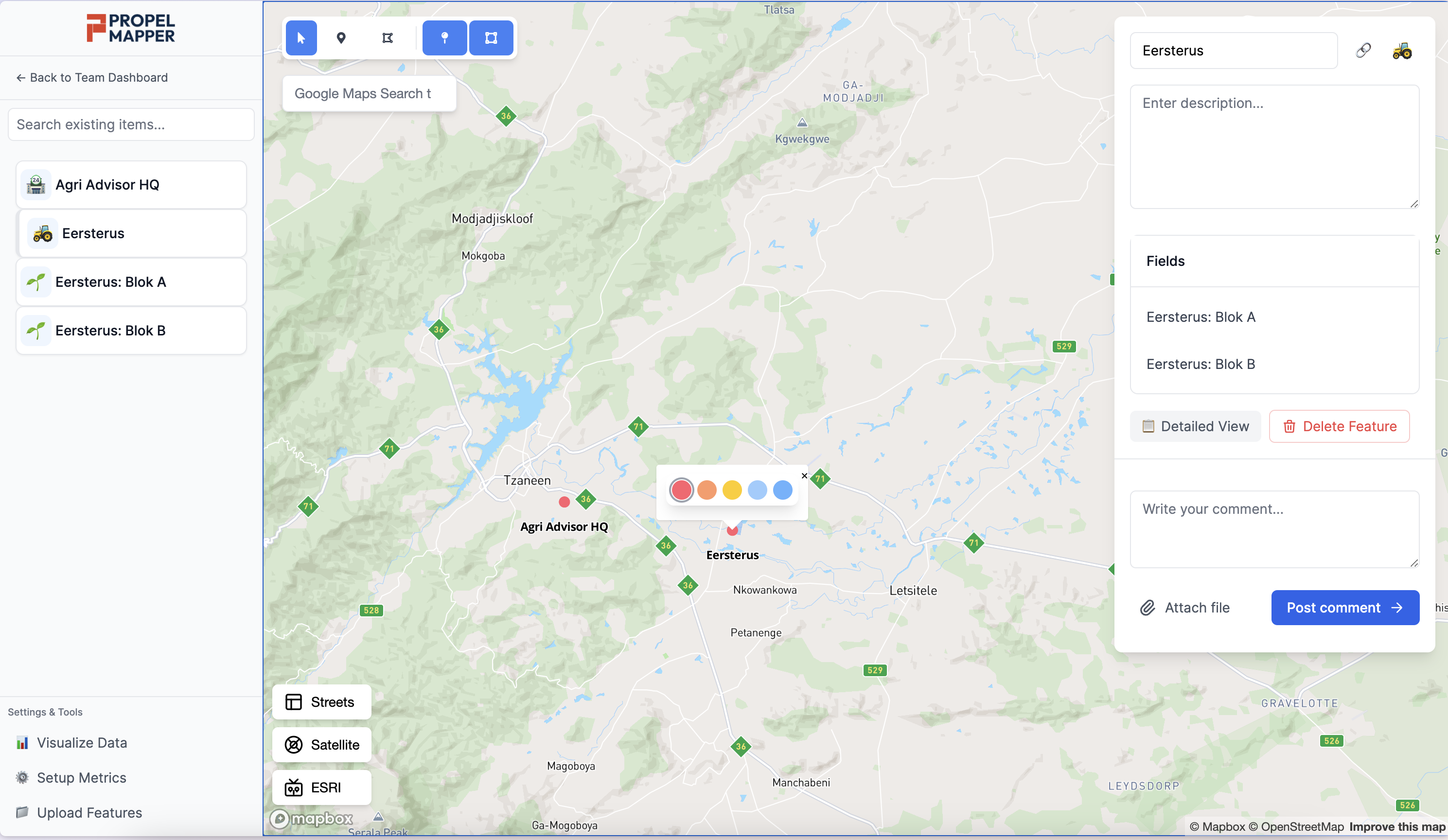The height and width of the screenshot is (840, 1448).
Task: Go back to Team Dashboard
Action: pyautogui.click(x=92, y=78)
